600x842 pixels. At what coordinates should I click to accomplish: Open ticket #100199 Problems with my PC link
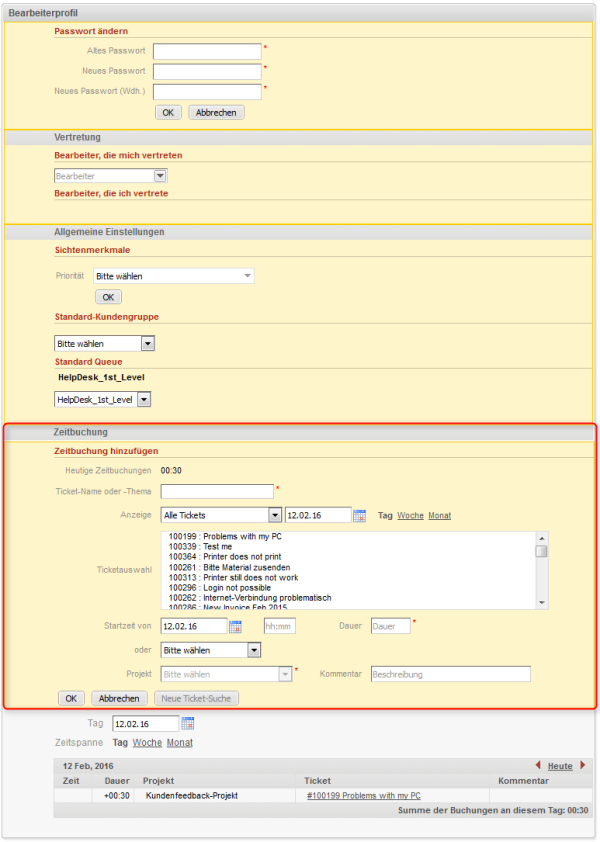click(363, 795)
